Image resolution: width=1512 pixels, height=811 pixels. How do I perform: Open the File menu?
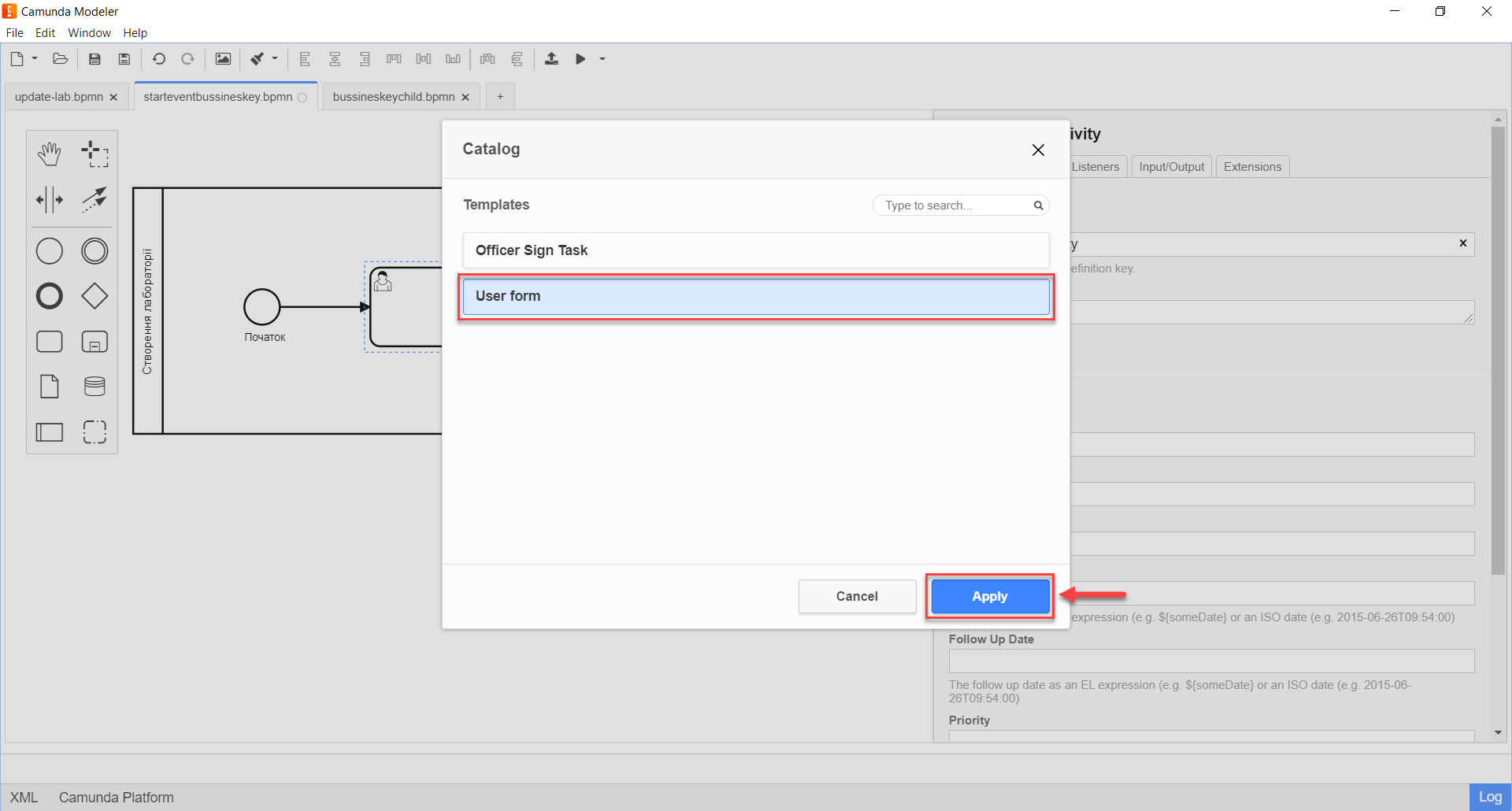point(15,33)
